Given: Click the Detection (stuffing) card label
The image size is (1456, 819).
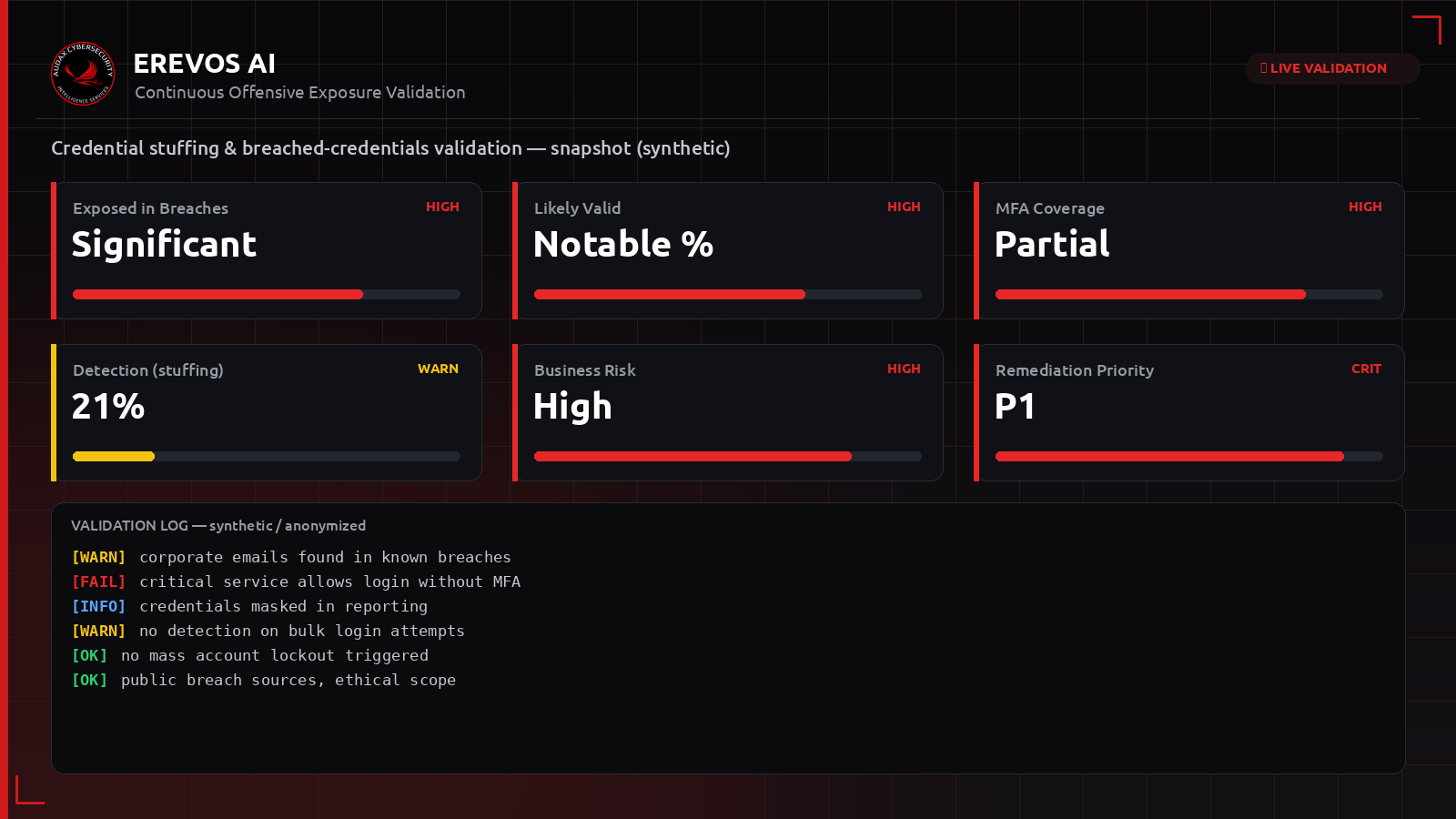Looking at the screenshot, I should (147, 370).
